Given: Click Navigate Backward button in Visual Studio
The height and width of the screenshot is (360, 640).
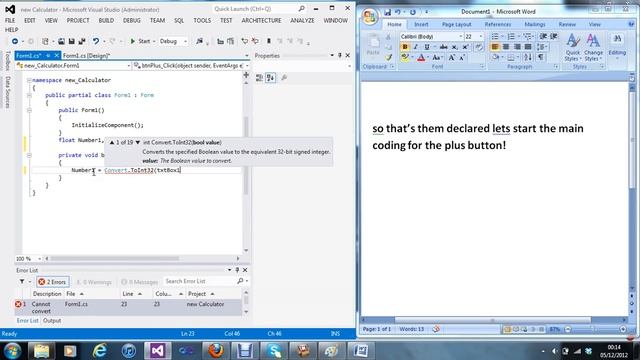Looking at the screenshot, I should [15, 41].
